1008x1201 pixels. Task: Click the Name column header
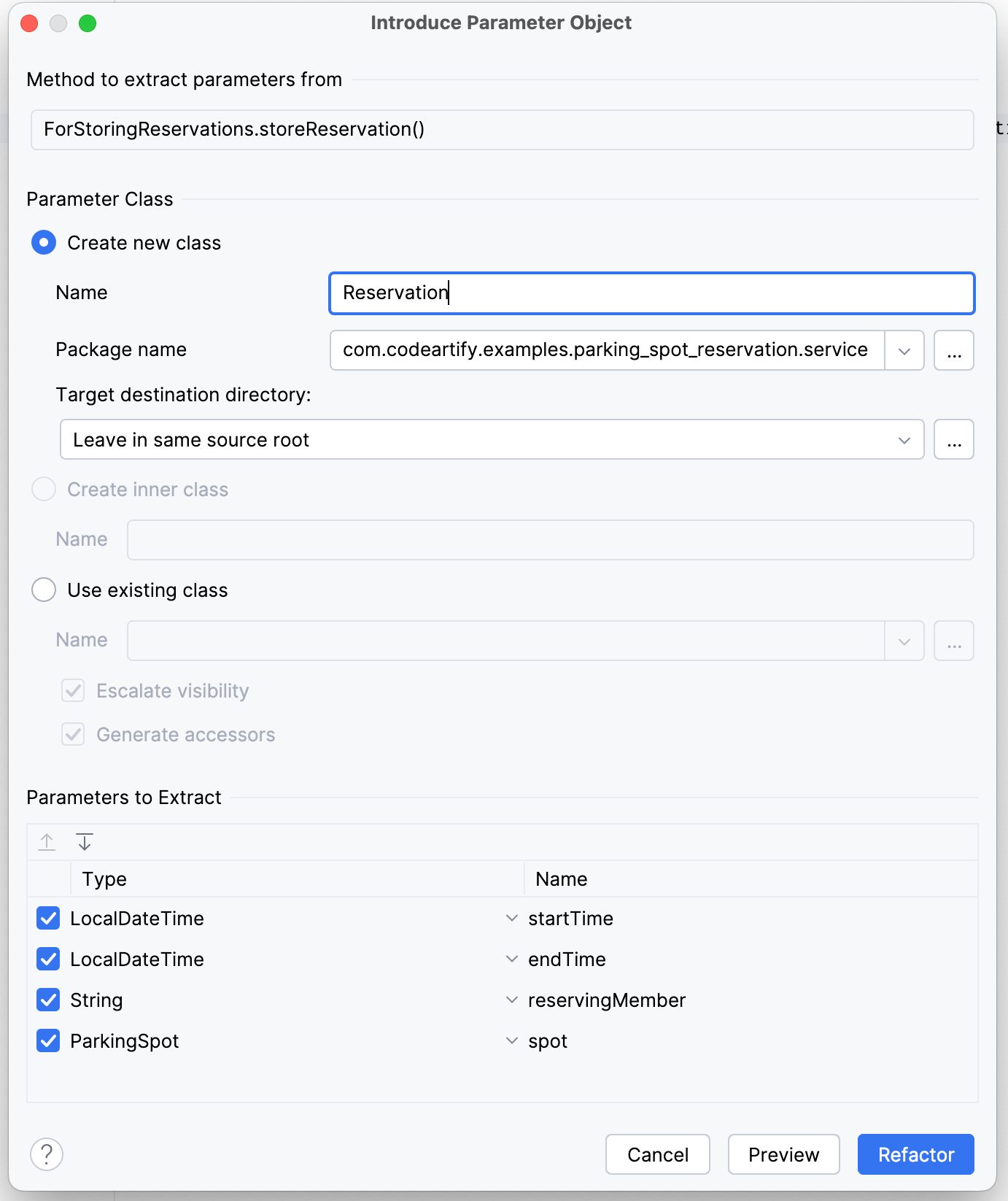pyautogui.click(x=751, y=878)
